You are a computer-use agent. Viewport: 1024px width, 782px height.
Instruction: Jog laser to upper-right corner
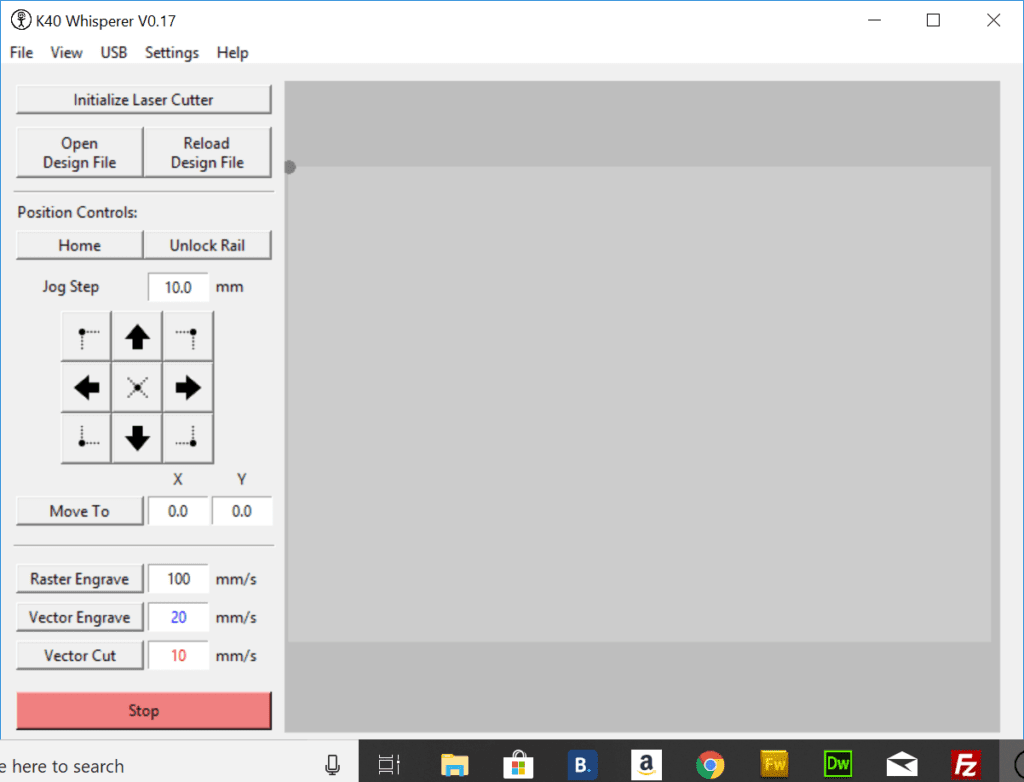[x=188, y=337]
